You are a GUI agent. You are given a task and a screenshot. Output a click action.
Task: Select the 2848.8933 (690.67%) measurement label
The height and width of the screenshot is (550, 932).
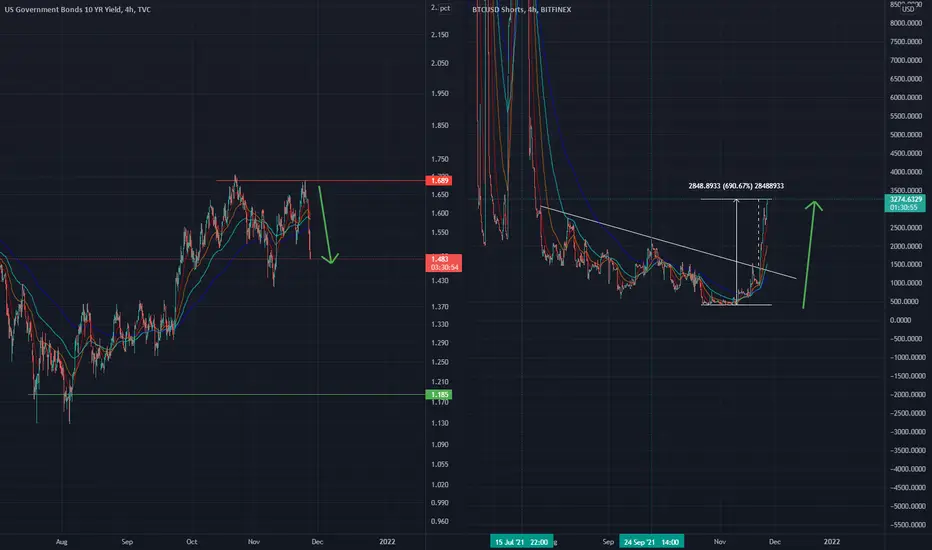[x=736, y=186]
